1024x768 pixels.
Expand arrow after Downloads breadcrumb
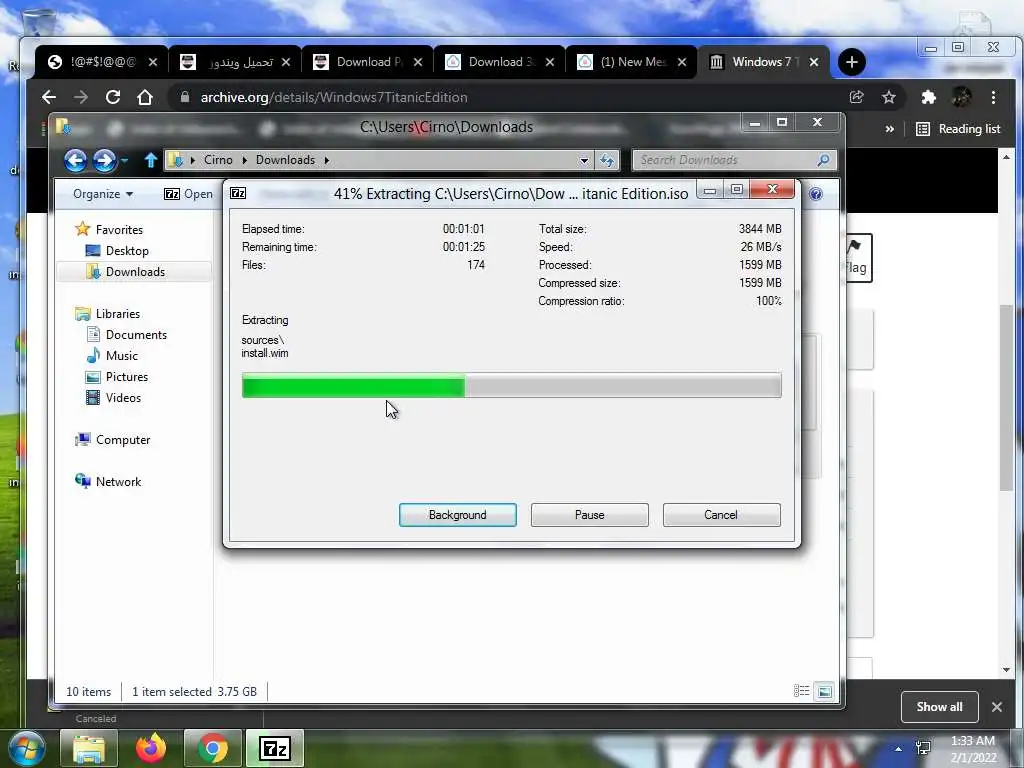(x=327, y=160)
